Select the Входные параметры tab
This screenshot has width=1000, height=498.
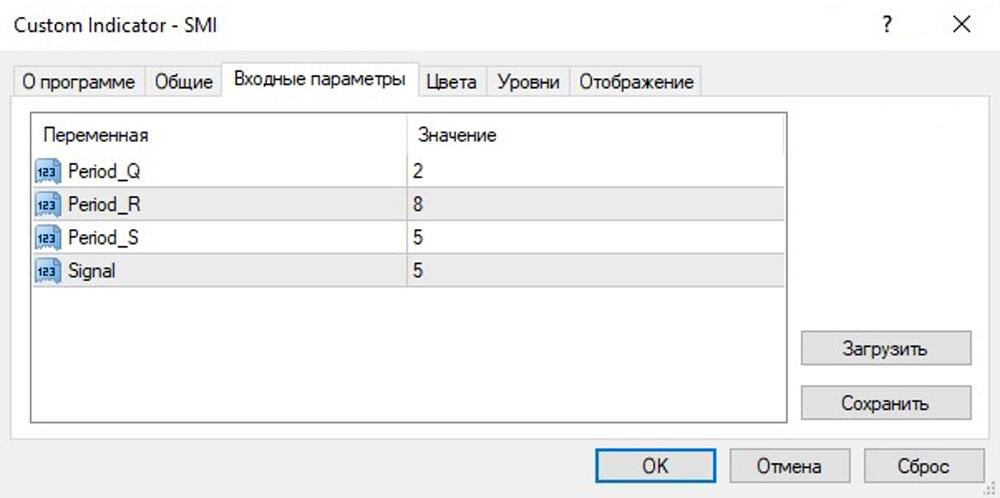(x=319, y=80)
